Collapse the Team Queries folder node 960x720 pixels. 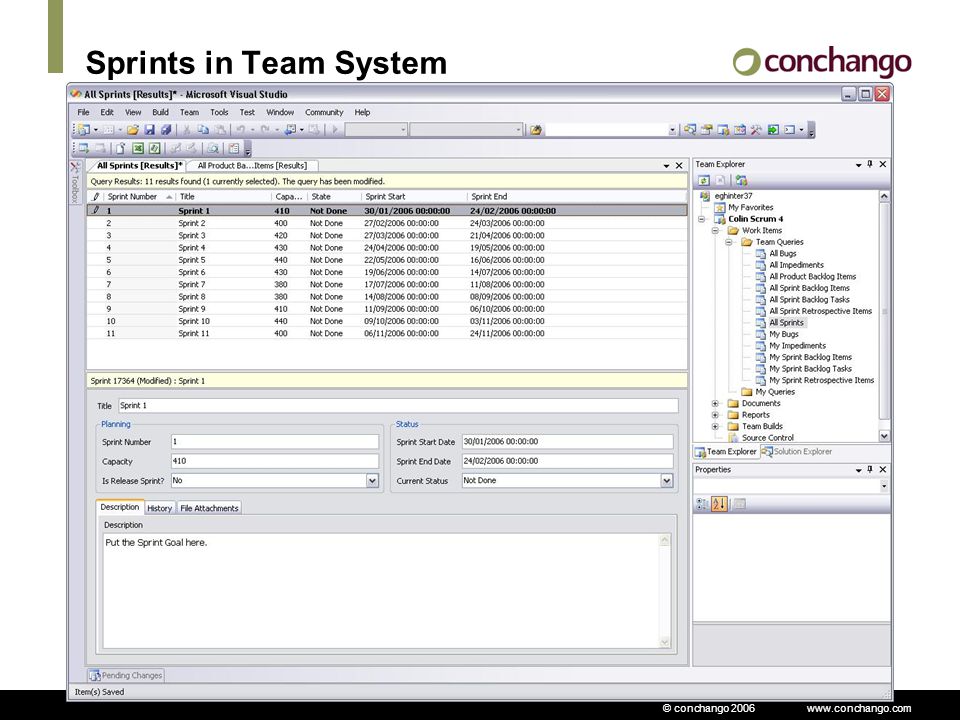point(729,242)
